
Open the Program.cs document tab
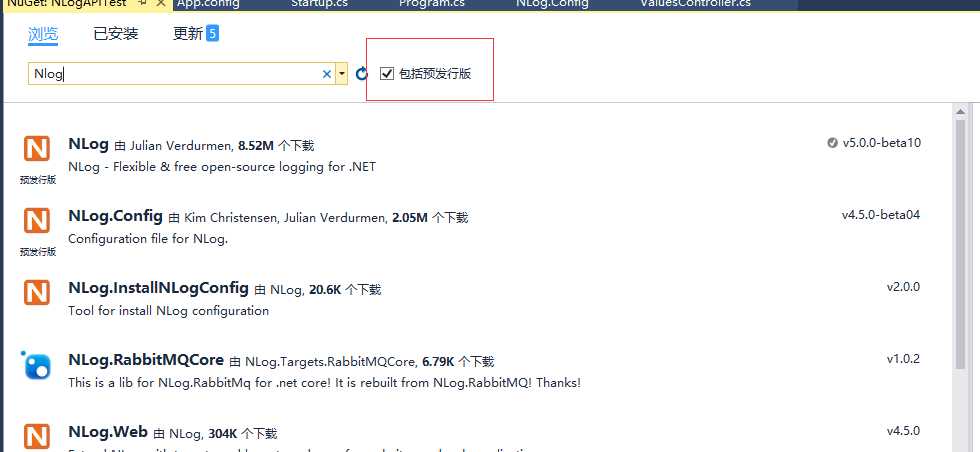click(431, 3)
